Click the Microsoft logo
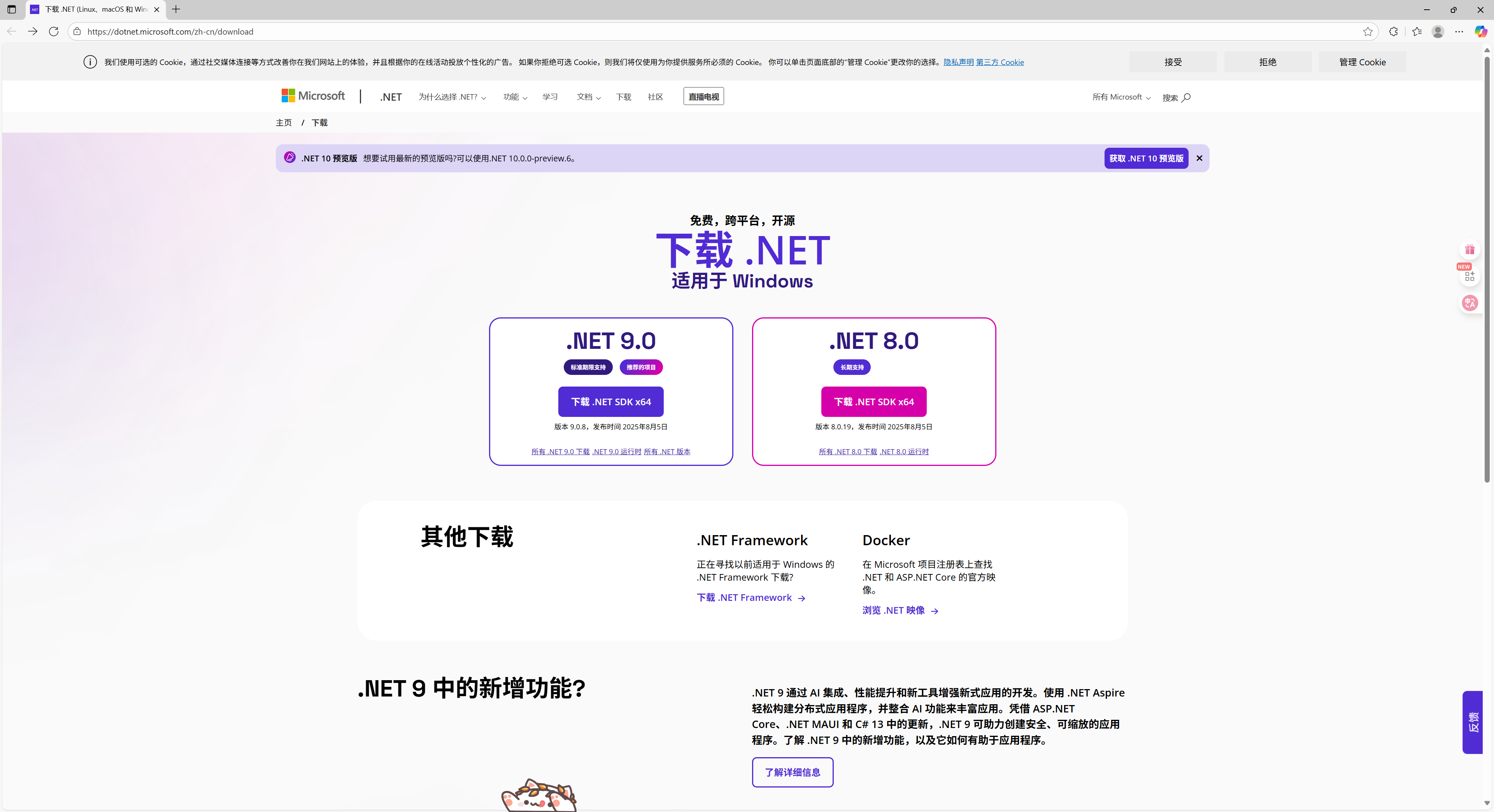This screenshot has width=1494, height=812. click(x=312, y=96)
